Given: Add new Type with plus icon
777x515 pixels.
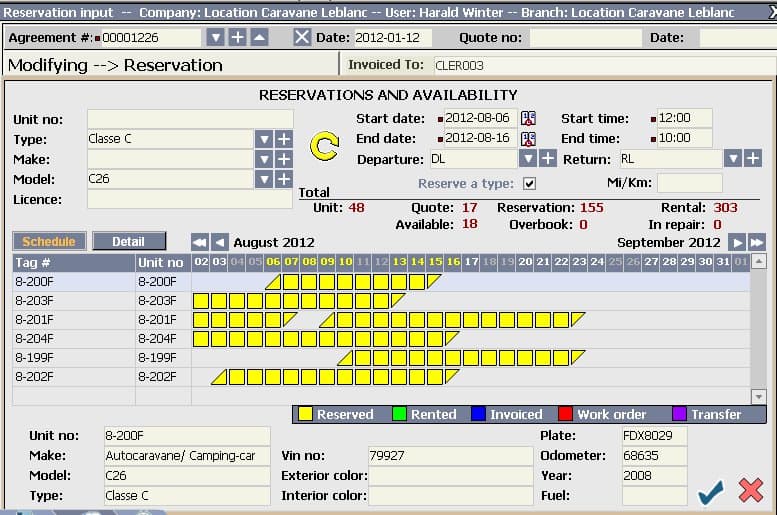Looking at the screenshot, I should tap(284, 139).
